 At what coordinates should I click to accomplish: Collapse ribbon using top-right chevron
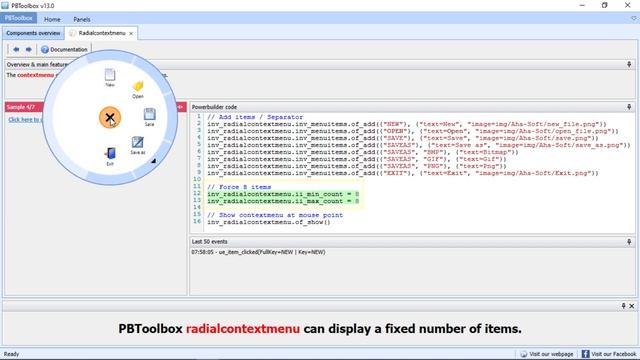coord(633,19)
